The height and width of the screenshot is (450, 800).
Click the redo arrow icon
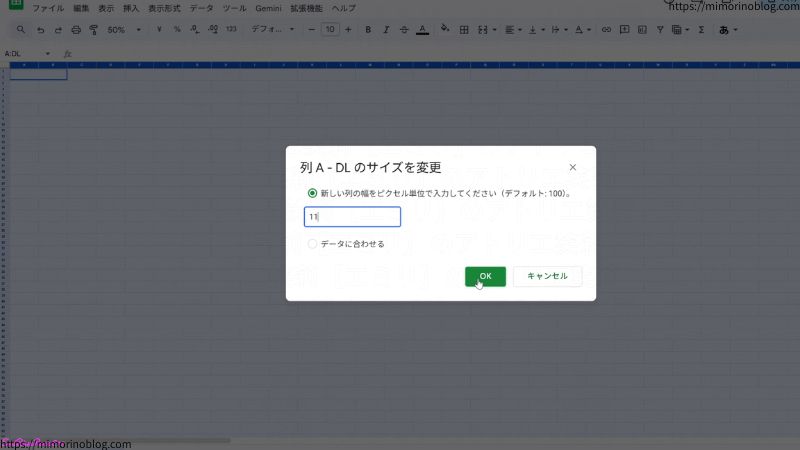(x=58, y=30)
